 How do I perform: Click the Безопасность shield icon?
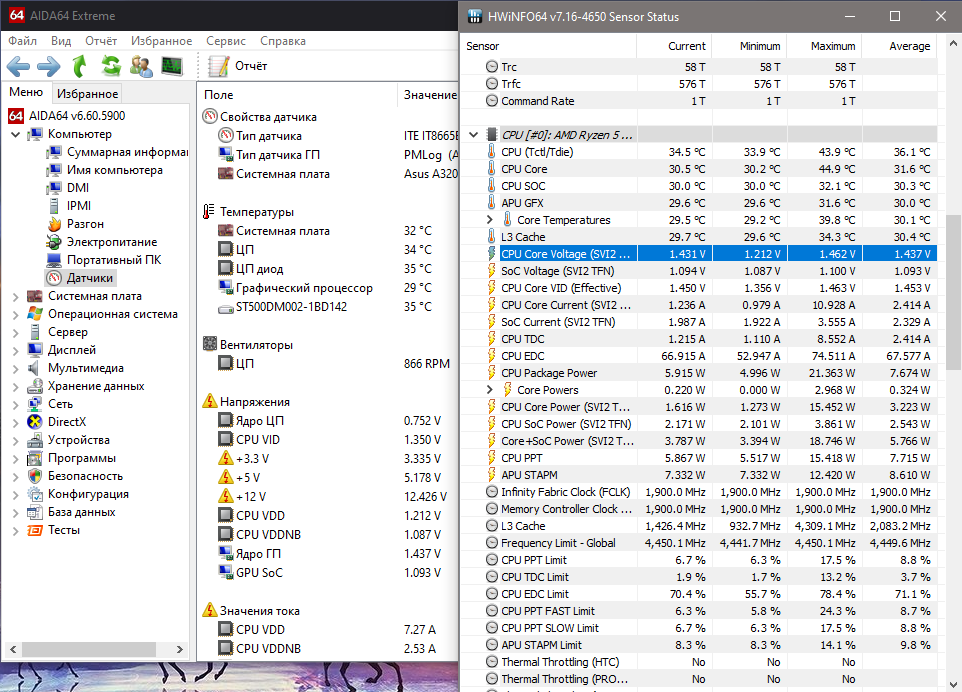[35, 476]
